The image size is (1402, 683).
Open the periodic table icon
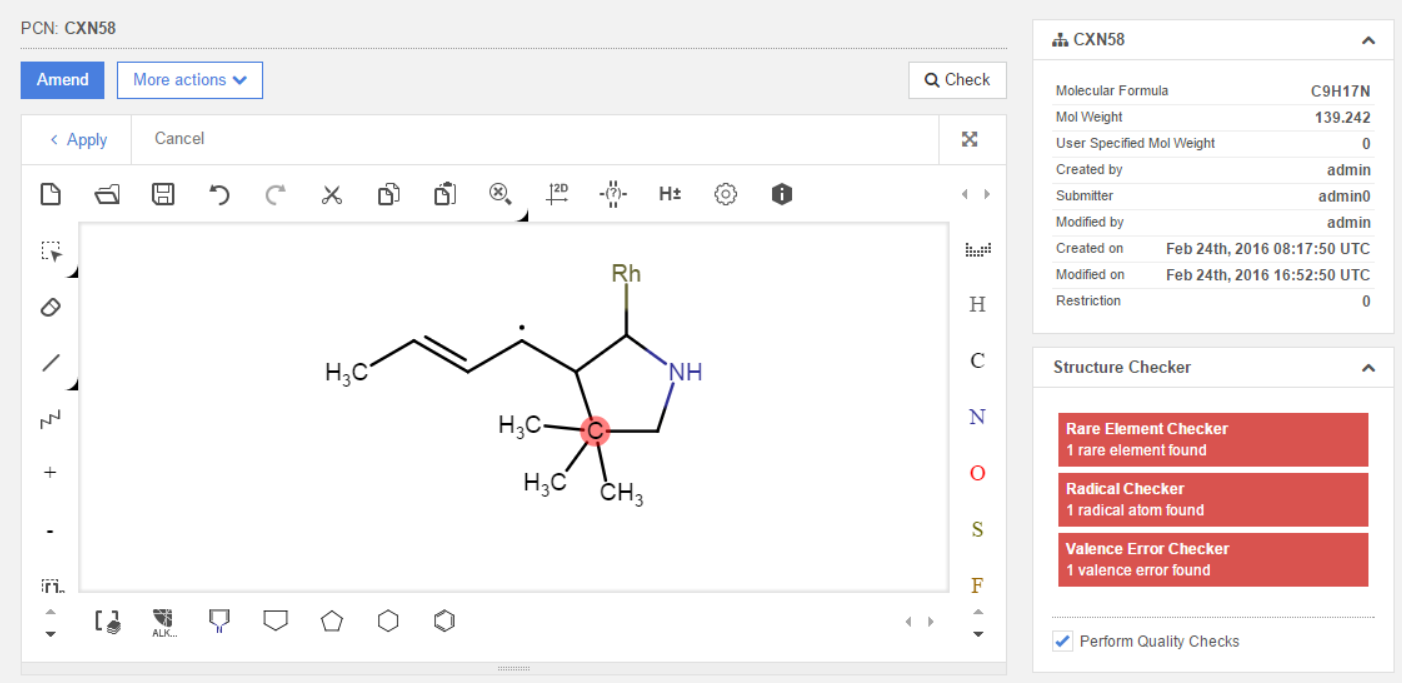pos(977,250)
